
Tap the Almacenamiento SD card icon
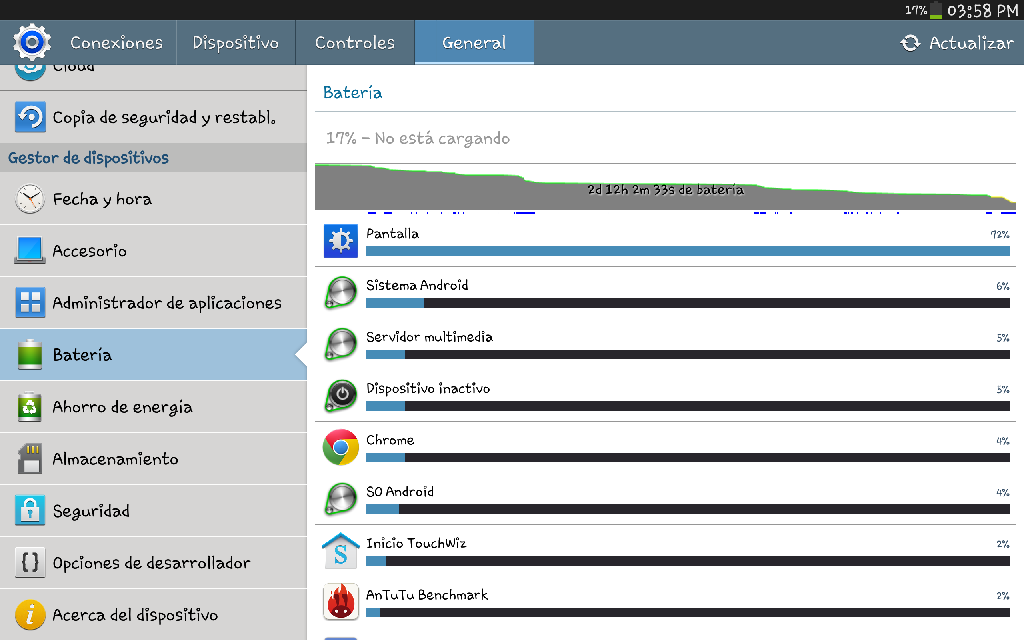30,459
